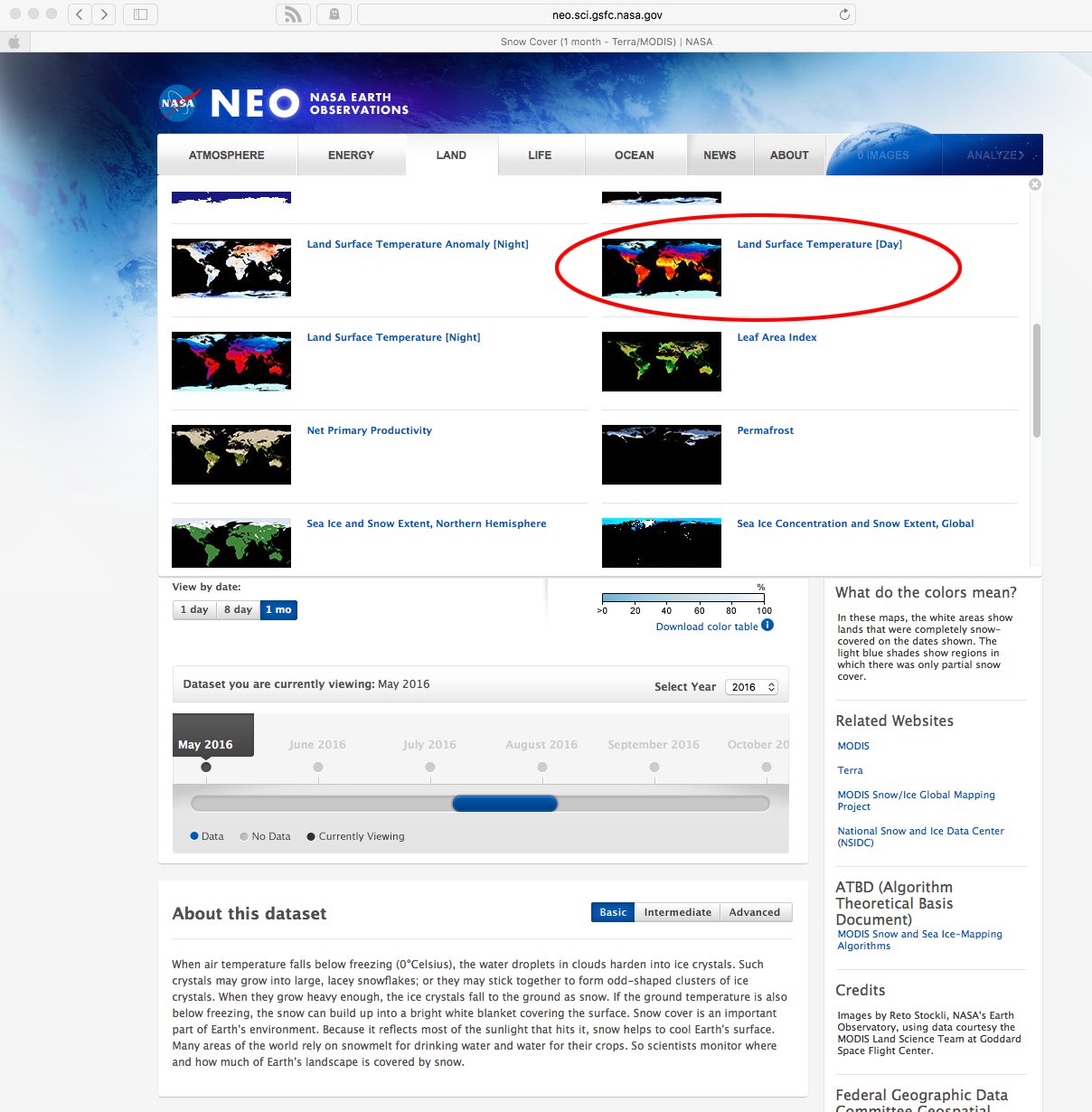Click the dataset list scrollbar thumb
Screen dimensions: 1092x1112
click(x=1036, y=380)
